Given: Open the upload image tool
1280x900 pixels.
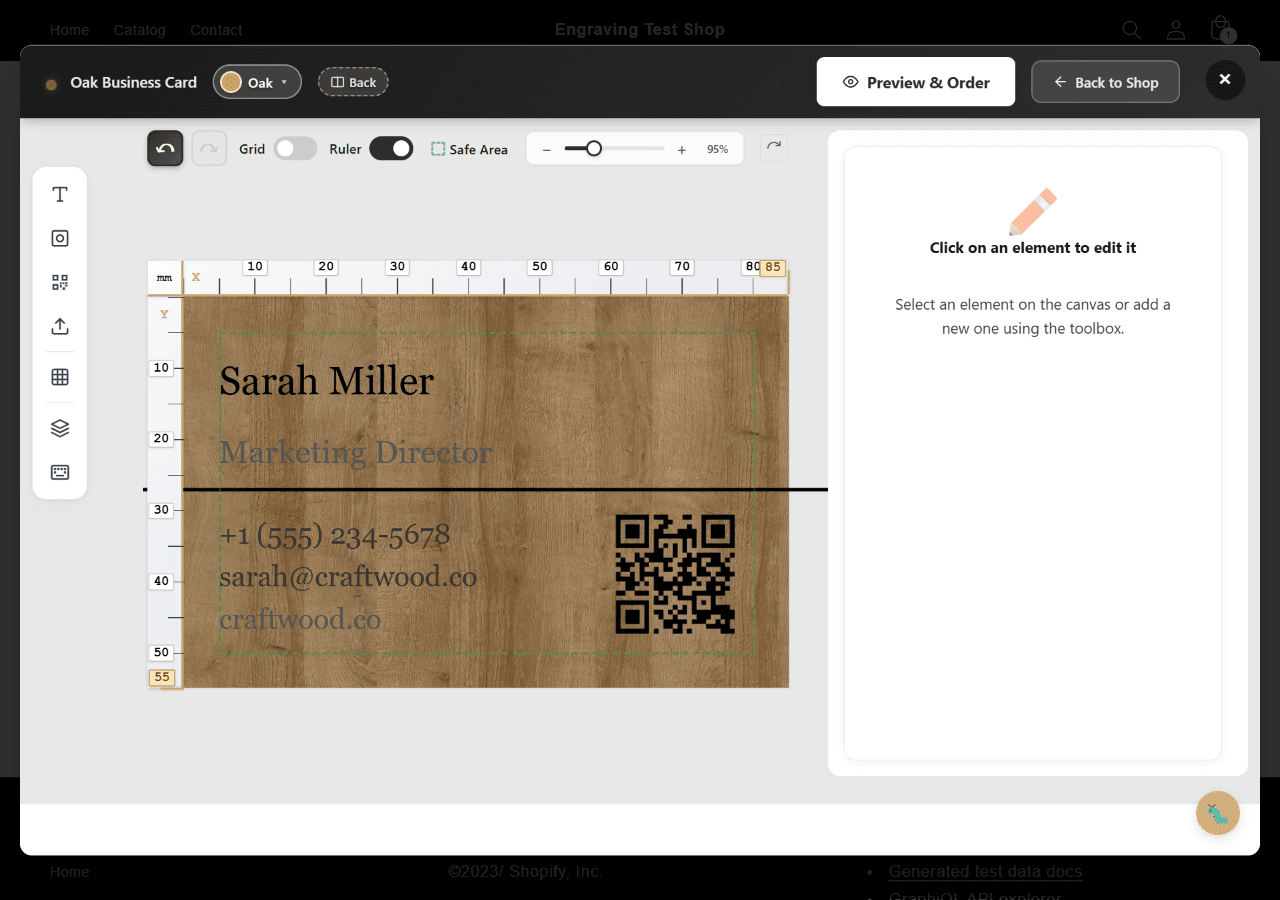Looking at the screenshot, I should click(x=59, y=326).
